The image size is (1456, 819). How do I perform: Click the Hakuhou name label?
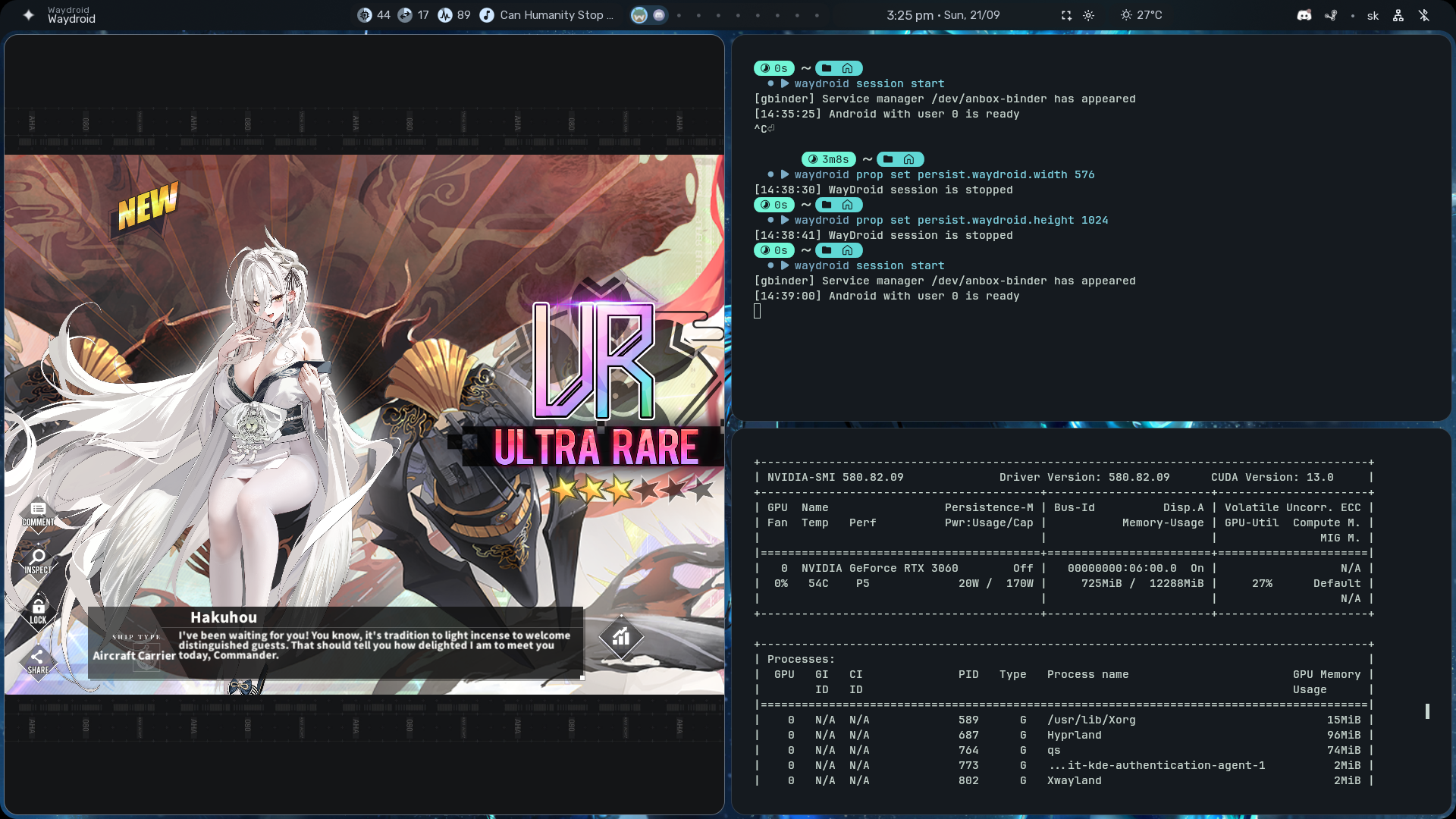(x=224, y=617)
